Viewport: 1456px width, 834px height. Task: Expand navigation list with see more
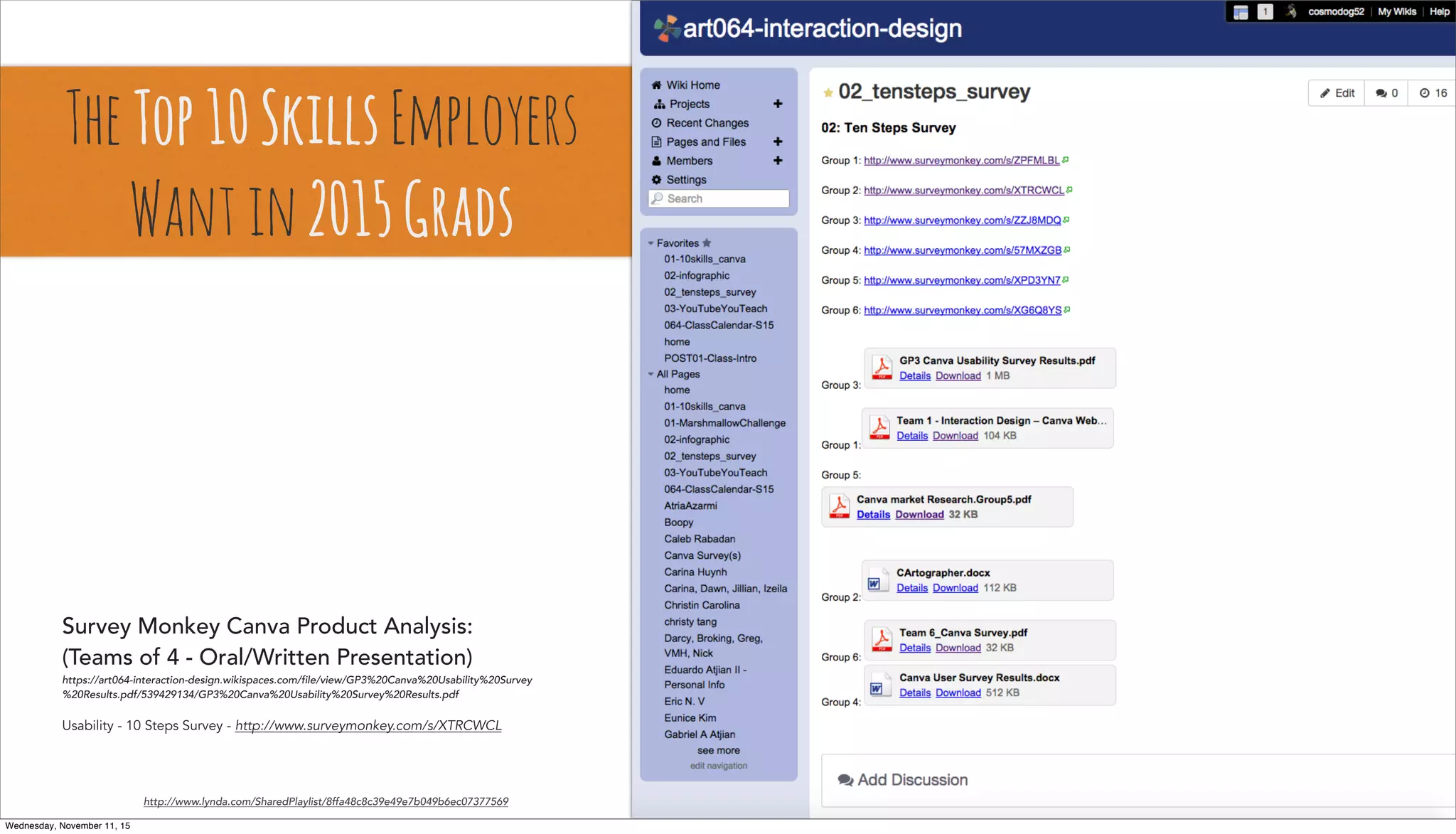point(718,750)
